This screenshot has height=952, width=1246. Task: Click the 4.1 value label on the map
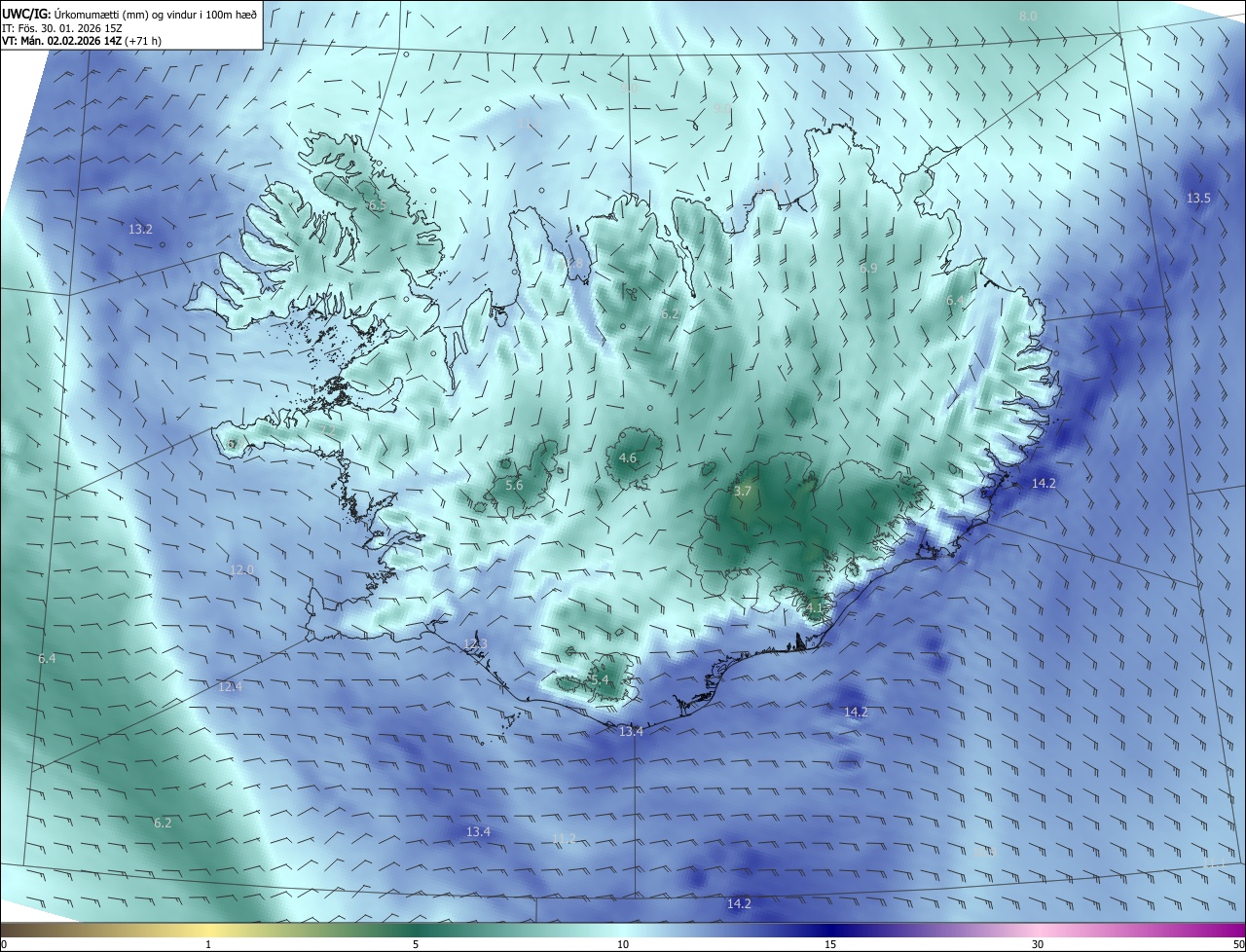point(815,608)
